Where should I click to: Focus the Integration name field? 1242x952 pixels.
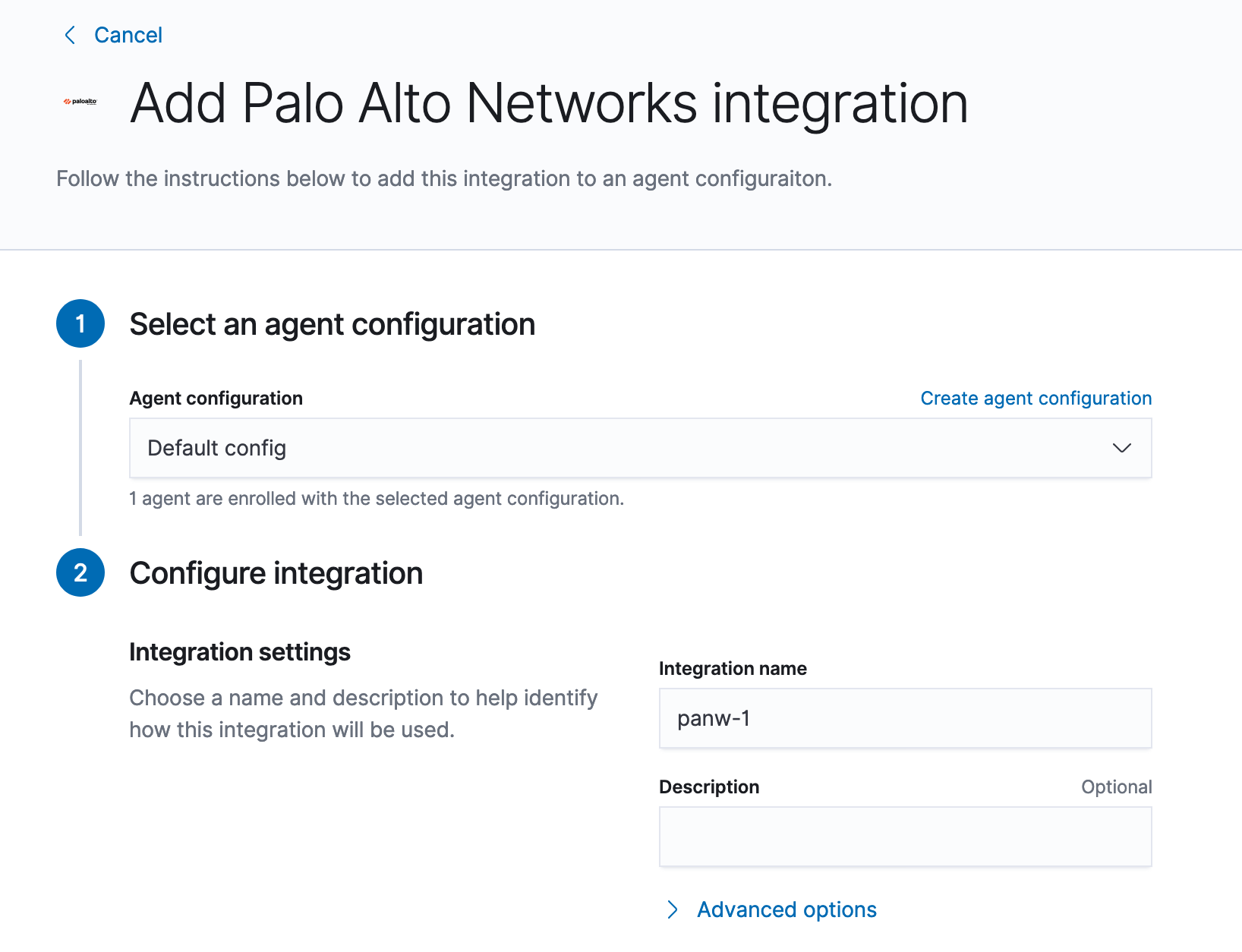pos(905,718)
